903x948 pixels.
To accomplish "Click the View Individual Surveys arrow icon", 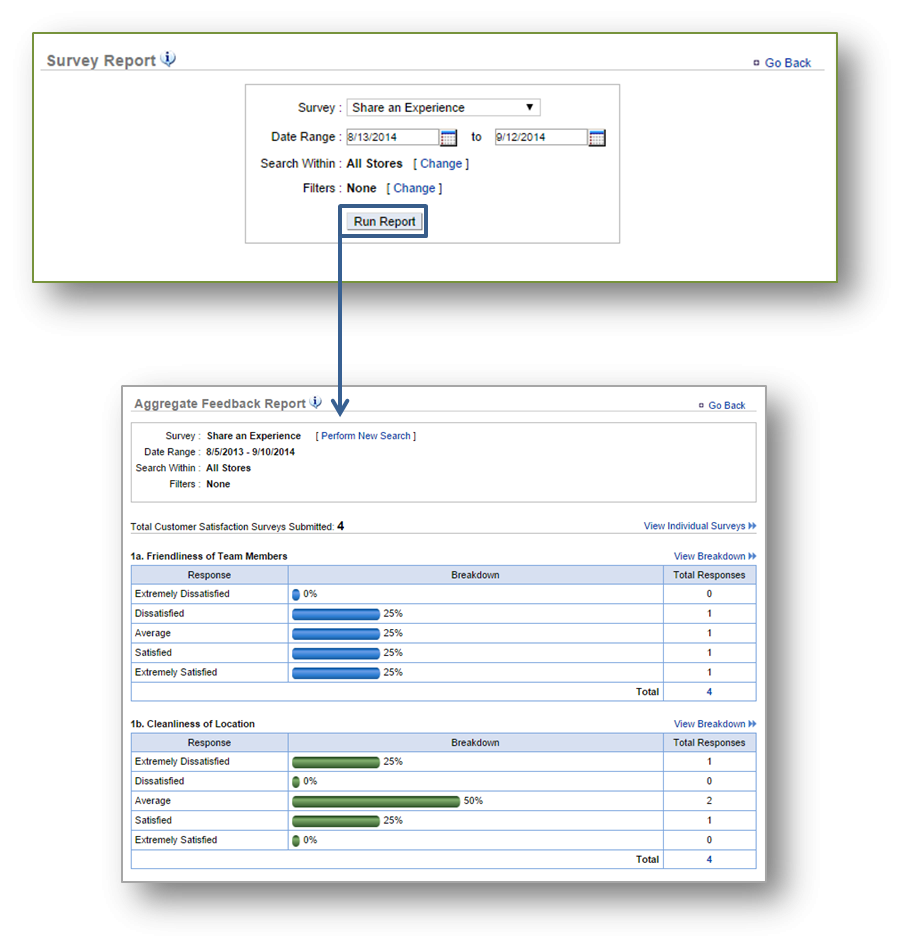I will tap(753, 526).
